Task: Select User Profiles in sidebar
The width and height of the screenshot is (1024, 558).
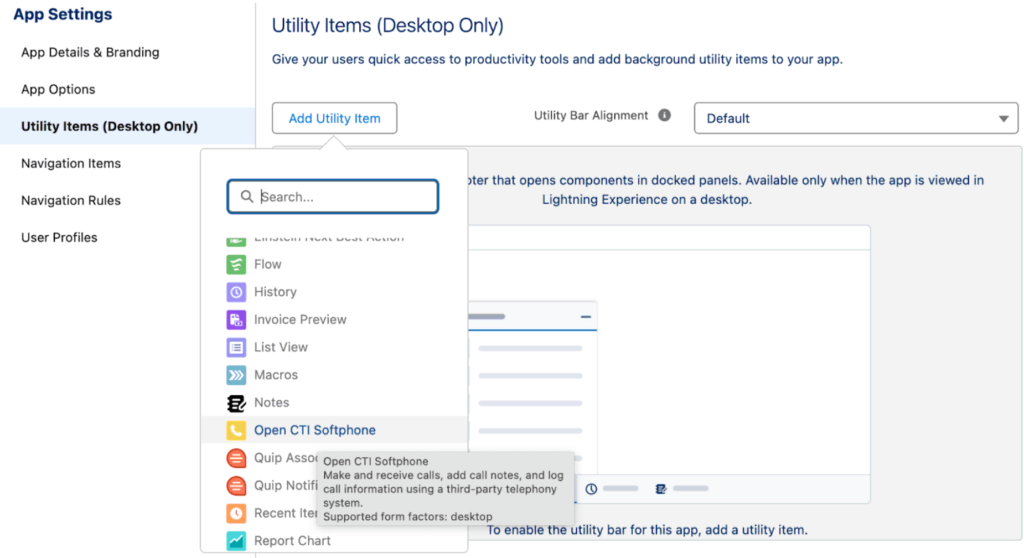Action: point(59,237)
